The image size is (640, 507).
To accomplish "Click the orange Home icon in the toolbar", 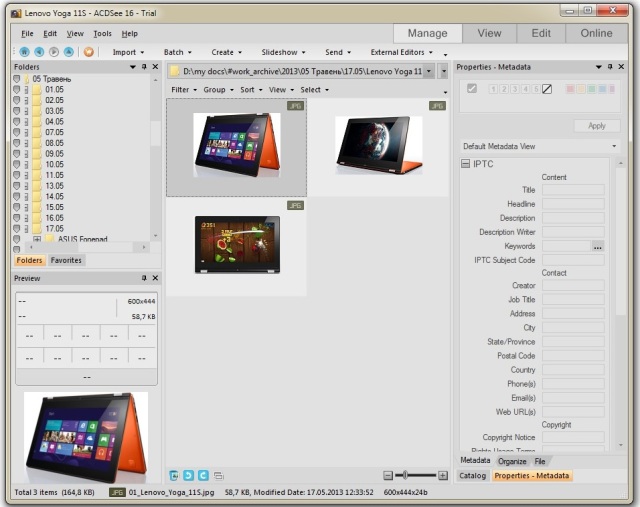I will pos(89,52).
